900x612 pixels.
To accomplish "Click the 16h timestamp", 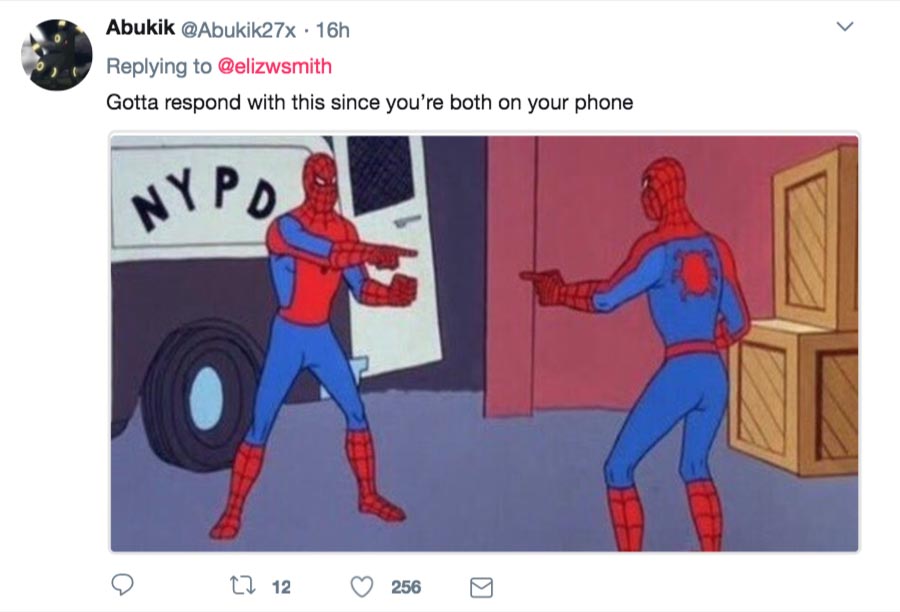I will pyautogui.click(x=332, y=30).
